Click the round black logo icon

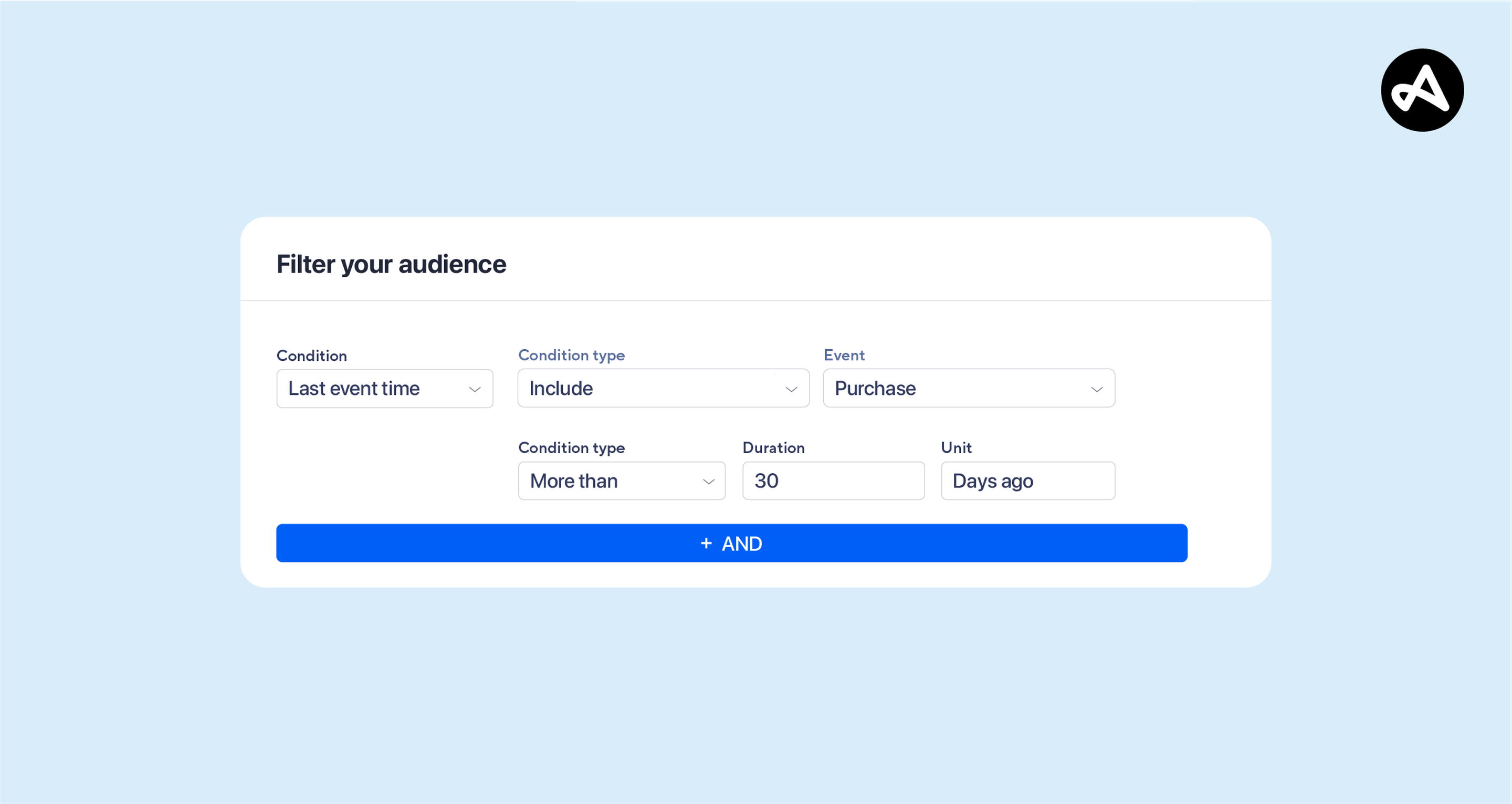pos(1422,90)
